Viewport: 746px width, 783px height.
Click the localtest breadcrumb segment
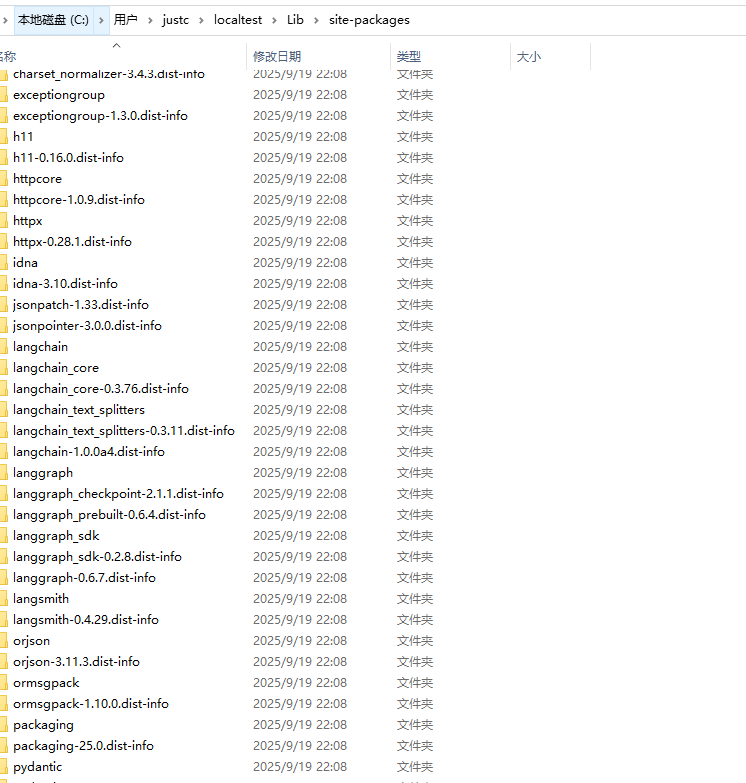click(x=238, y=20)
